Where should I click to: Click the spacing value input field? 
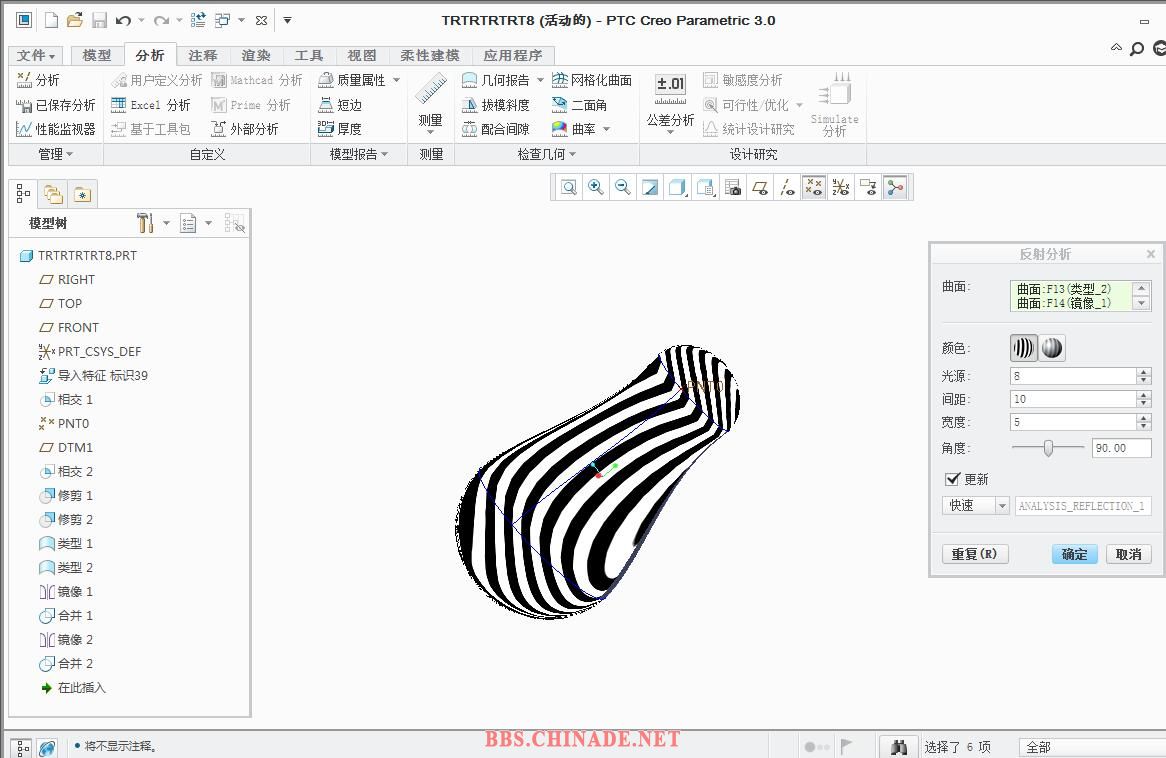[x=1074, y=399]
